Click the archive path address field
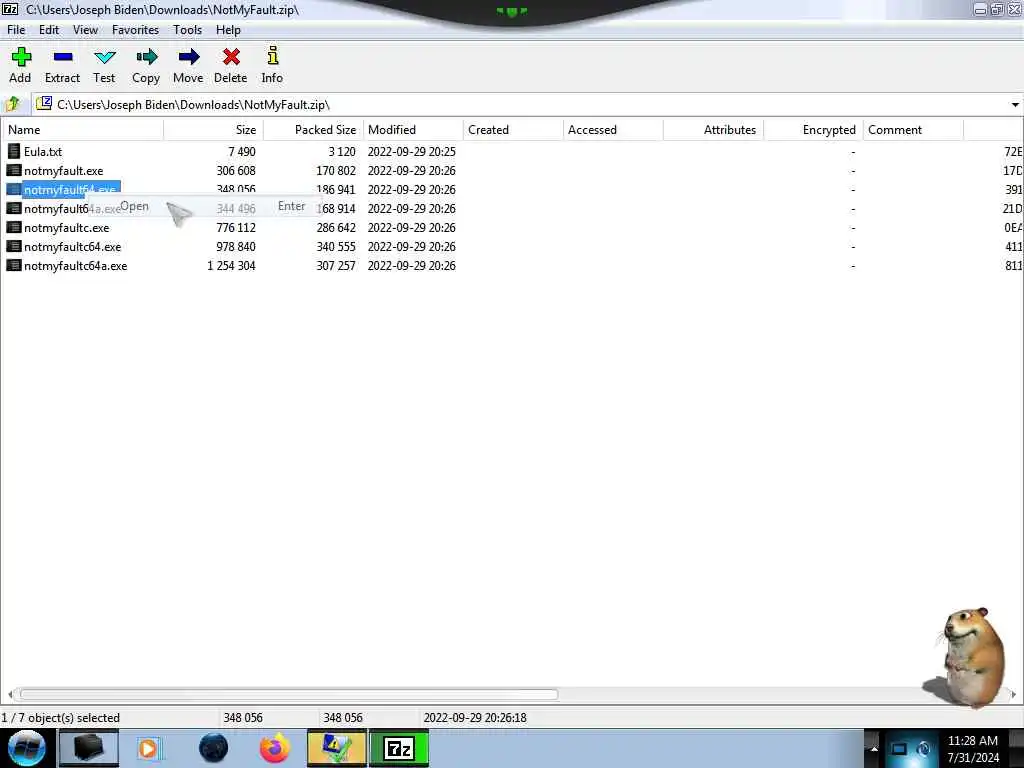 (x=520, y=104)
